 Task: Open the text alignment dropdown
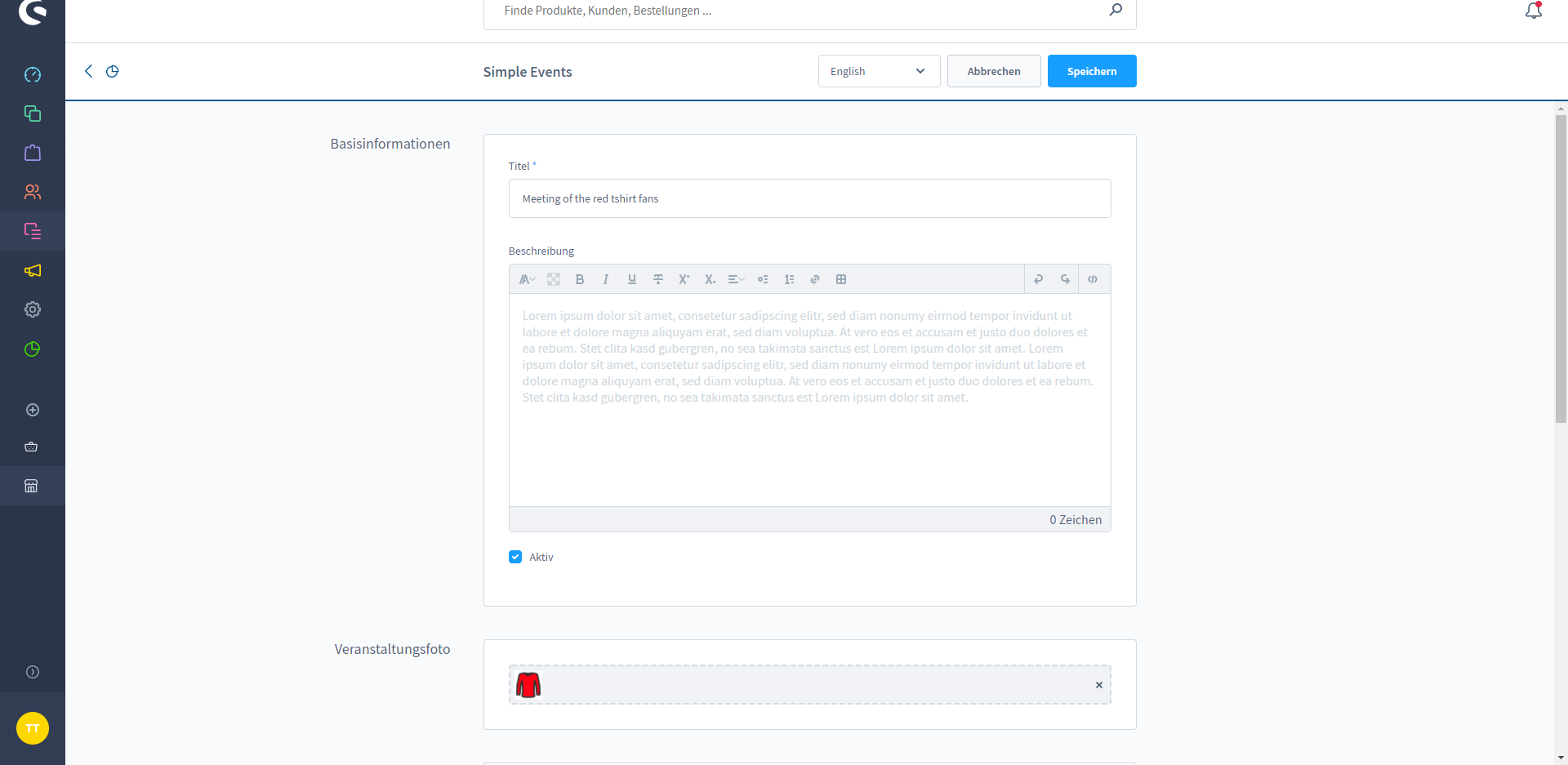(x=736, y=279)
